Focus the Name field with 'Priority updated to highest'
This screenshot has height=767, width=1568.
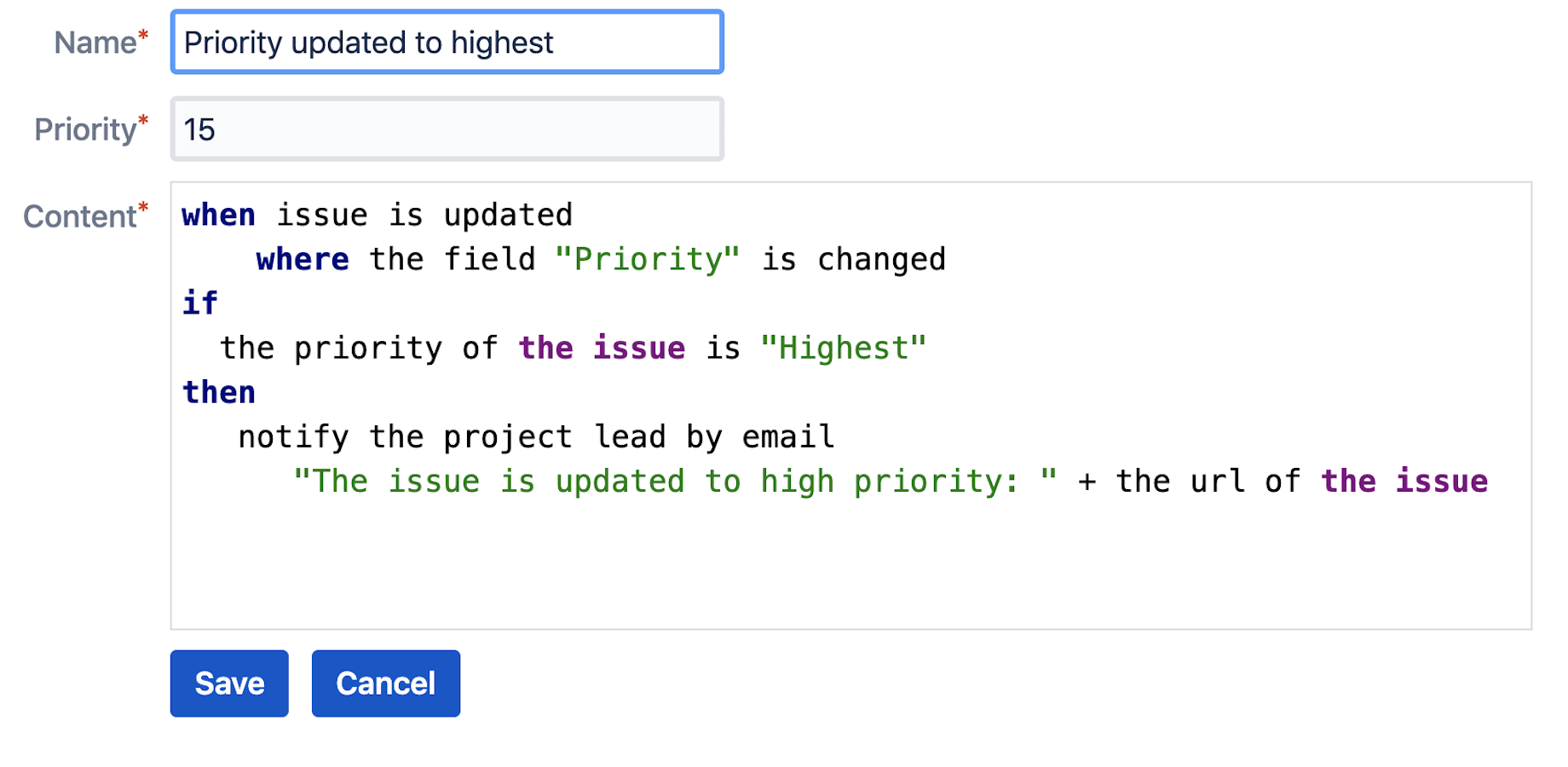[447, 43]
